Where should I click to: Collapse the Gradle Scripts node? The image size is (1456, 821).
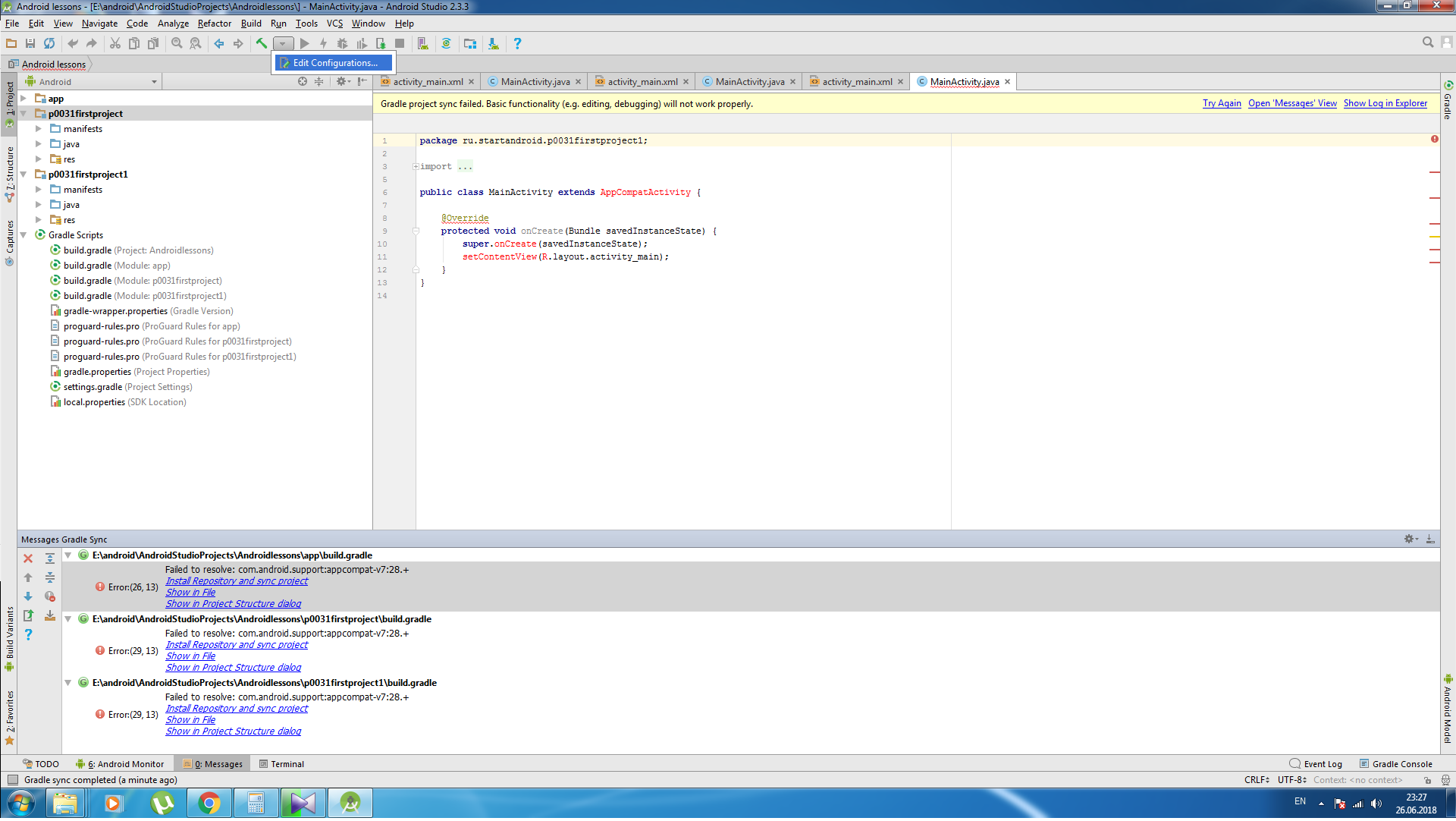[x=24, y=235]
